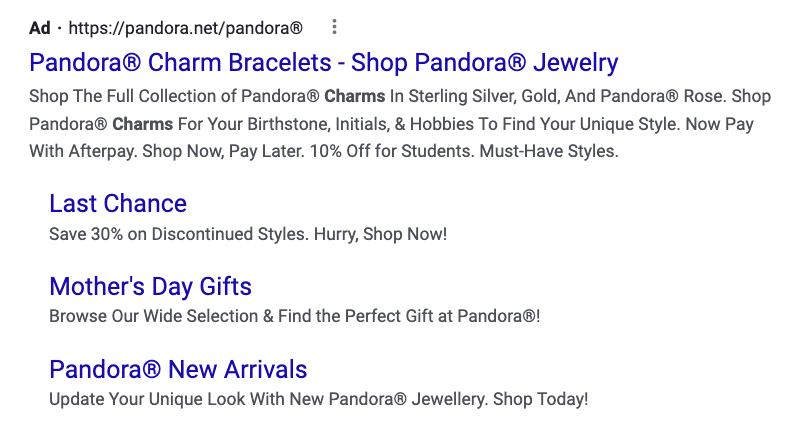Viewport: 787px width, 428px height.
Task: Click the 'Sterling Silver' phrase in the description
Action: (x=463, y=96)
